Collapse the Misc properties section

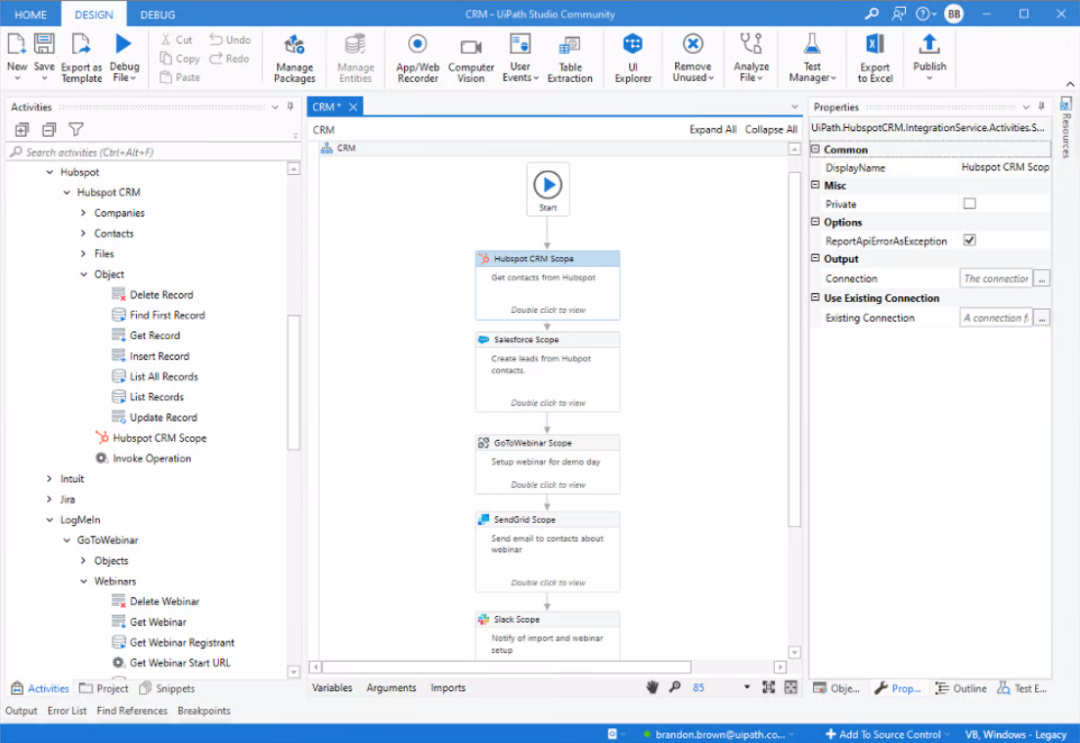(816, 185)
